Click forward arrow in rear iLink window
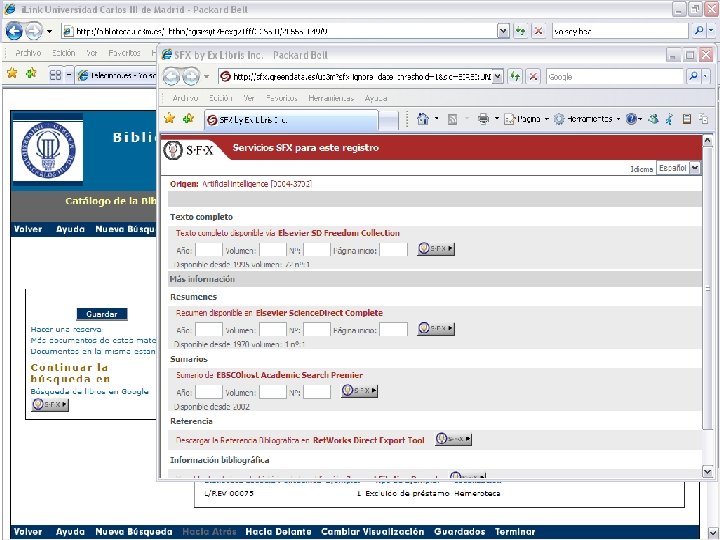 (x=33, y=31)
